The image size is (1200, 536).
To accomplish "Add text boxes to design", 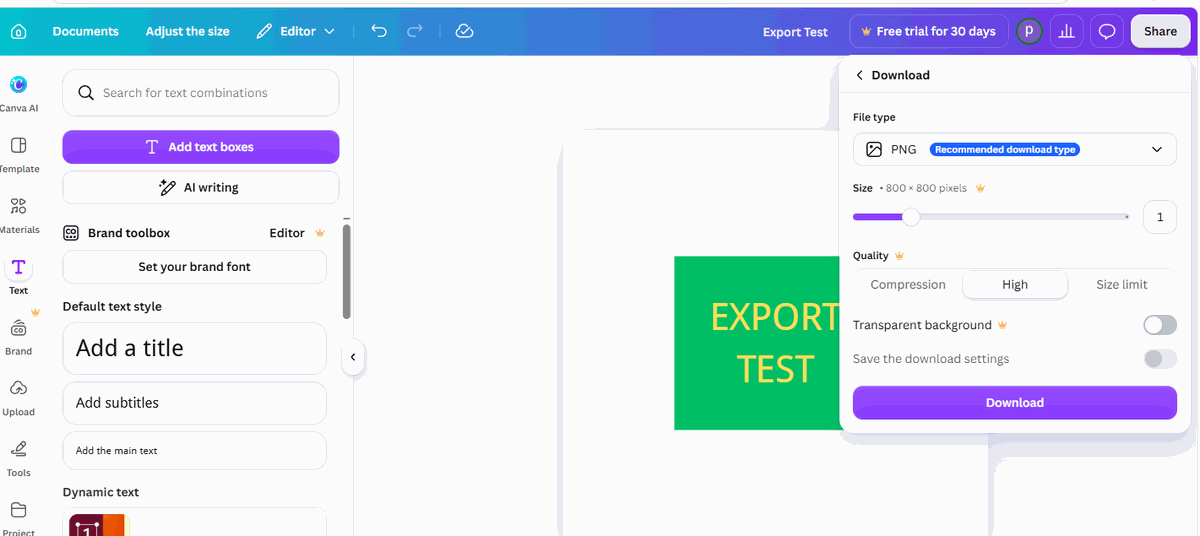I will coord(201,147).
